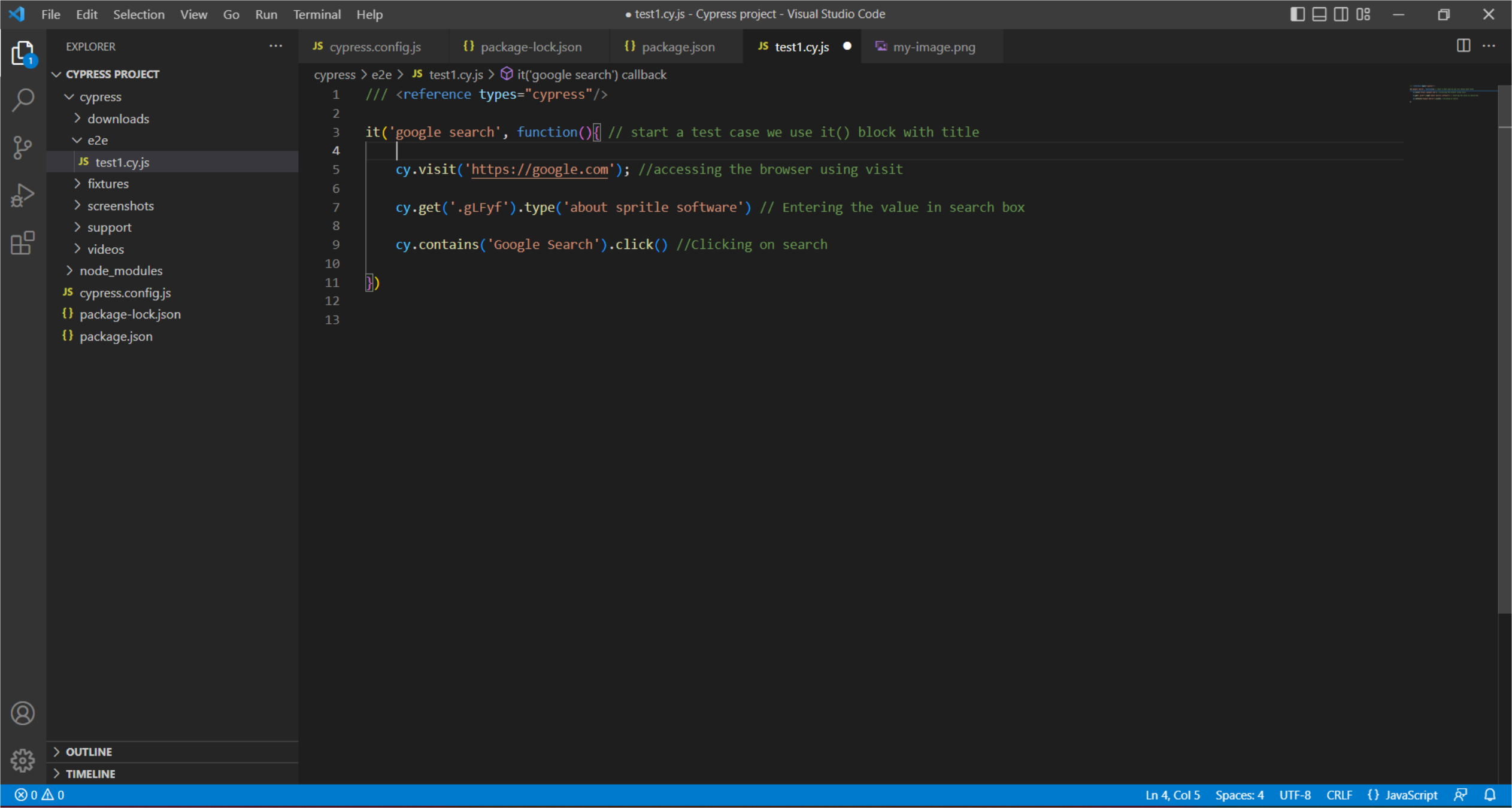Click the e2e breadcrumb segment
The width and height of the screenshot is (1512, 808).
point(381,74)
